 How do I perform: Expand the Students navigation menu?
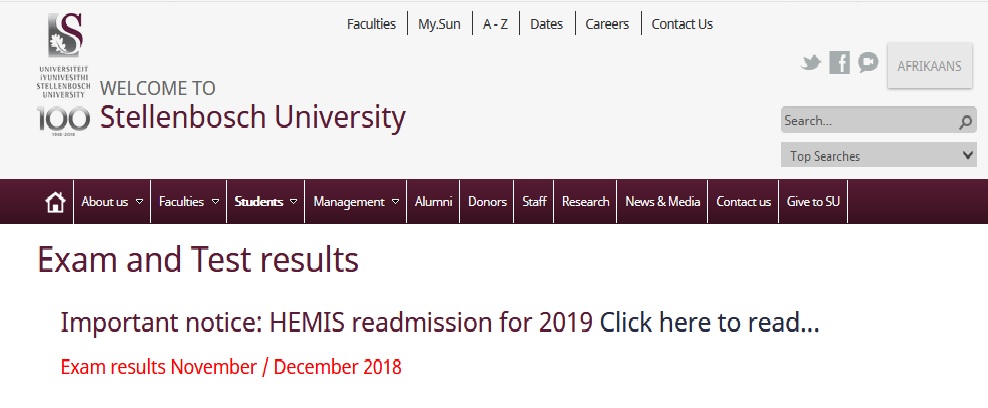(266, 202)
